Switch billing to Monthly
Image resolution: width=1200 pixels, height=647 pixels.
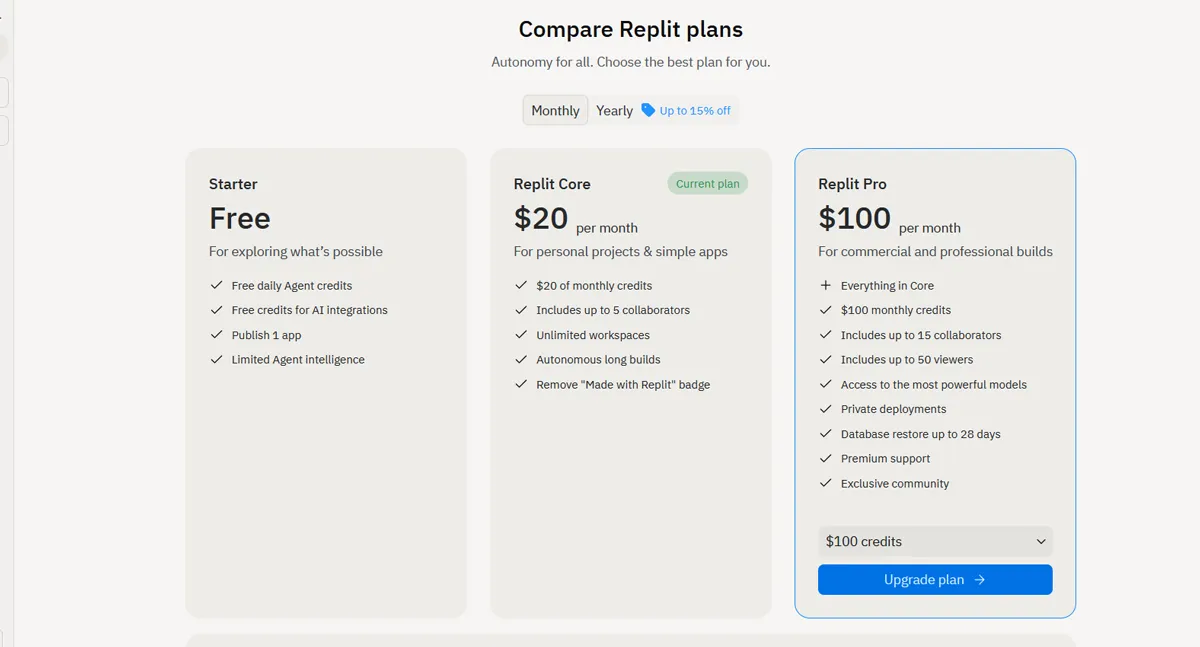[555, 111]
